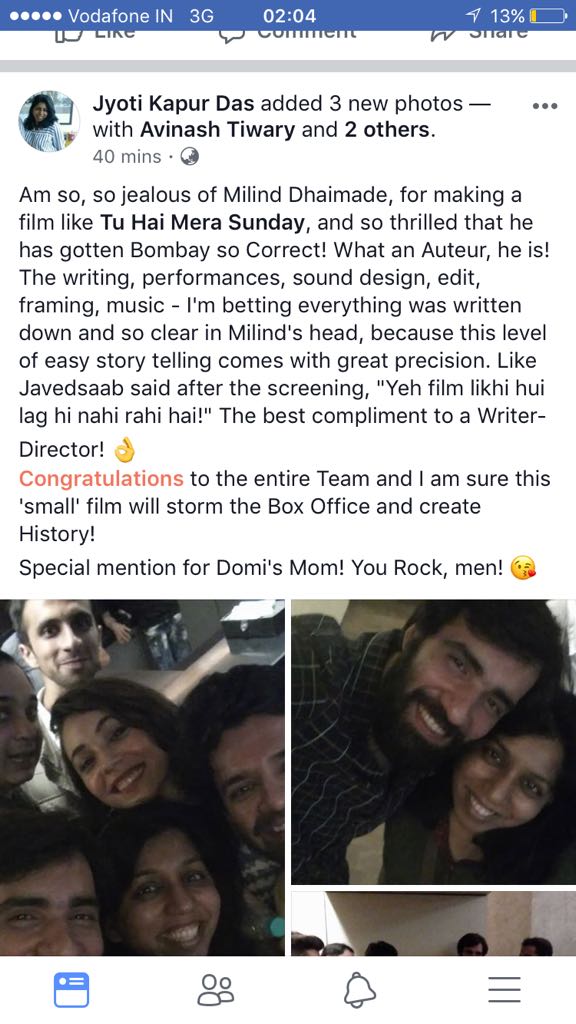
Task: Tap the globe public privacy icon
Action: click(189, 157)
